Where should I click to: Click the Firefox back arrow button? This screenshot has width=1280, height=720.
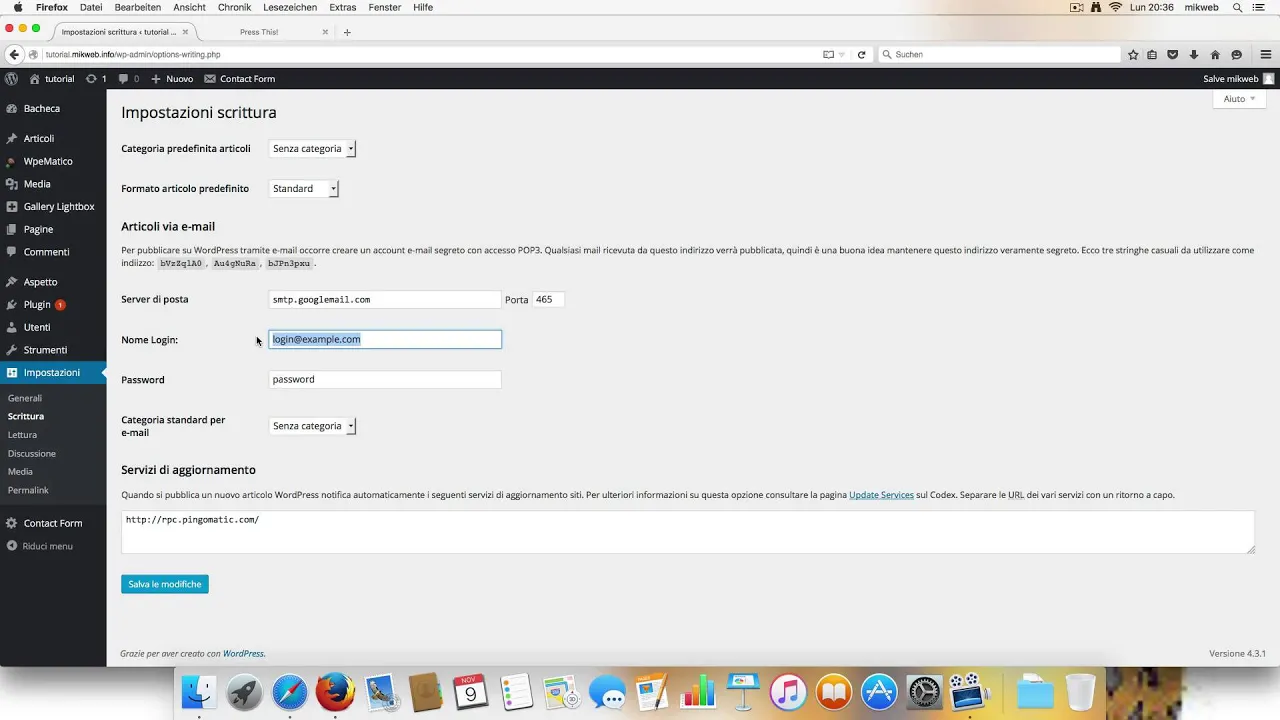[x=14, y=54]
